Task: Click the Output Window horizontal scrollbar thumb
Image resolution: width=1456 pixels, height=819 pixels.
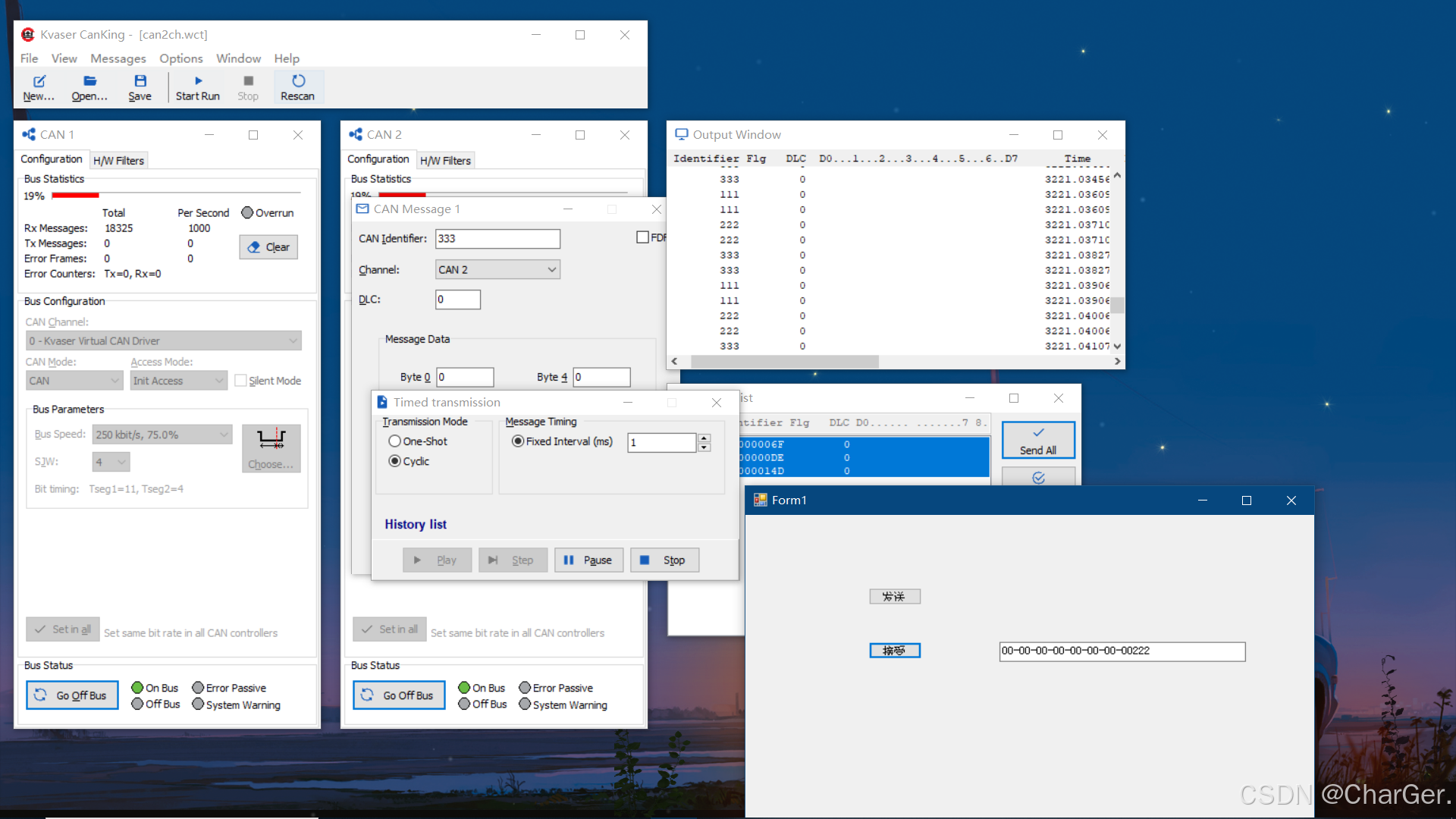Action: pyautogui.click(x=785, y=362)
